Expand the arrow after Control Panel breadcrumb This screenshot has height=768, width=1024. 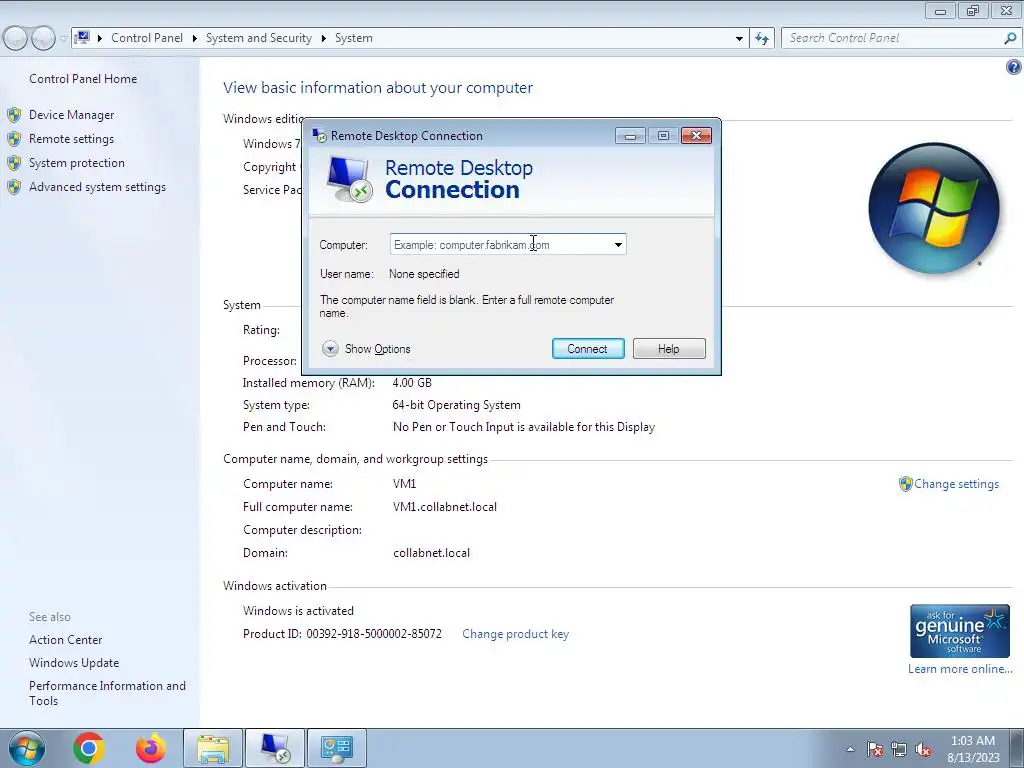195,39
